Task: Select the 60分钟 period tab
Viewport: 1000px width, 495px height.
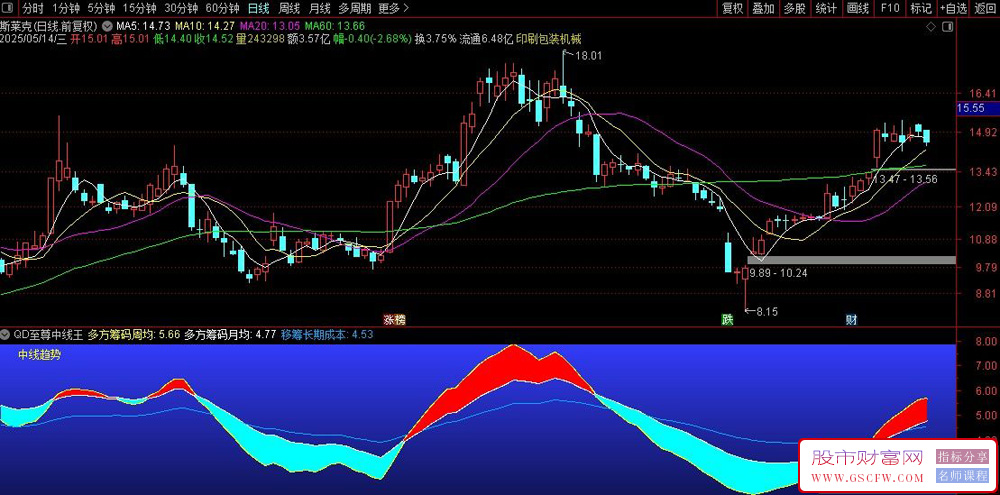Action: point(223,8)
